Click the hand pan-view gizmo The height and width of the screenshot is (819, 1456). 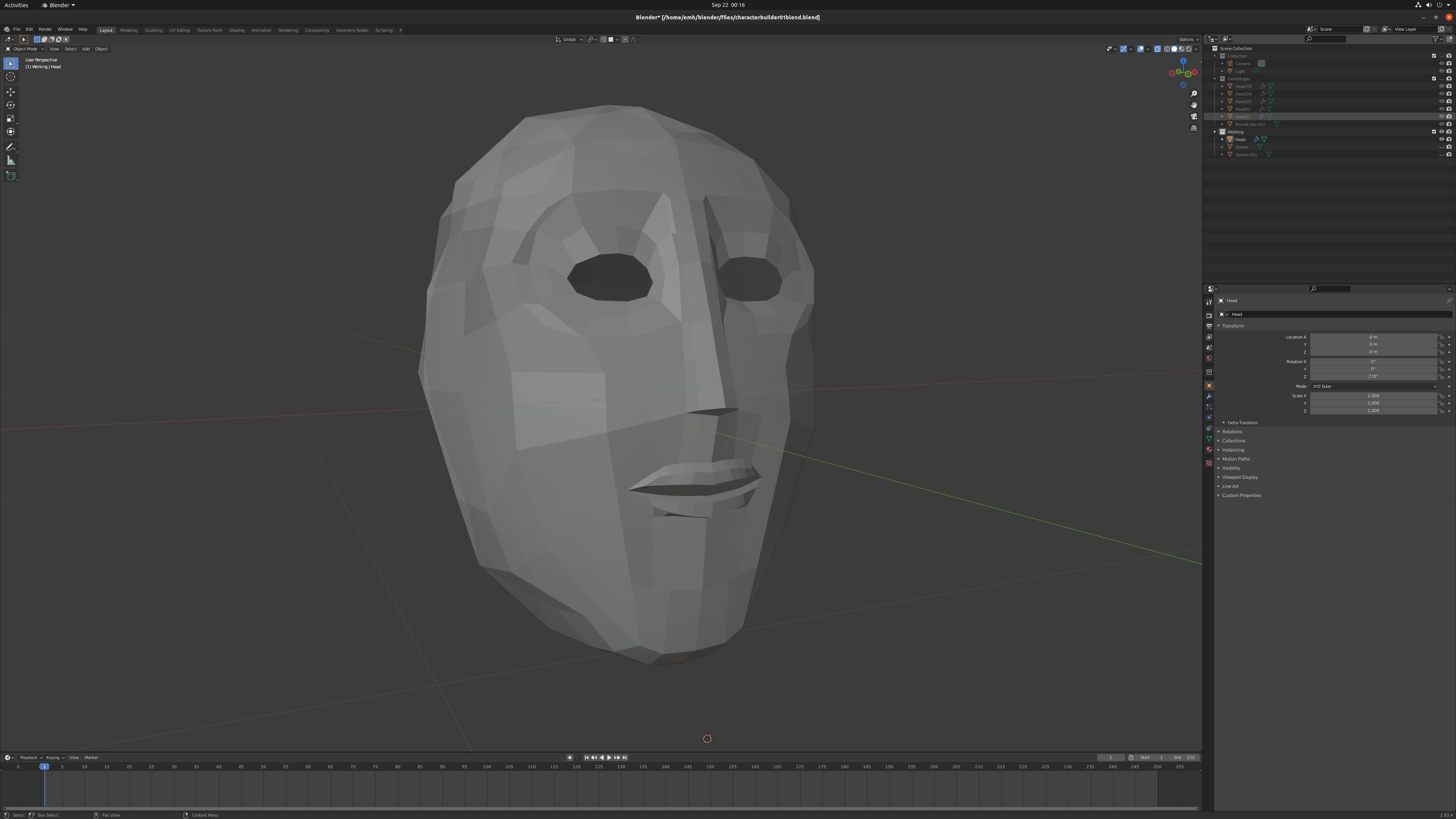1194,105
